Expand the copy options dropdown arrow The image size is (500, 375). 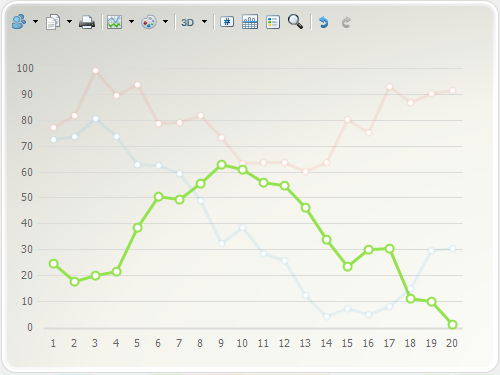tap(69, 22)
